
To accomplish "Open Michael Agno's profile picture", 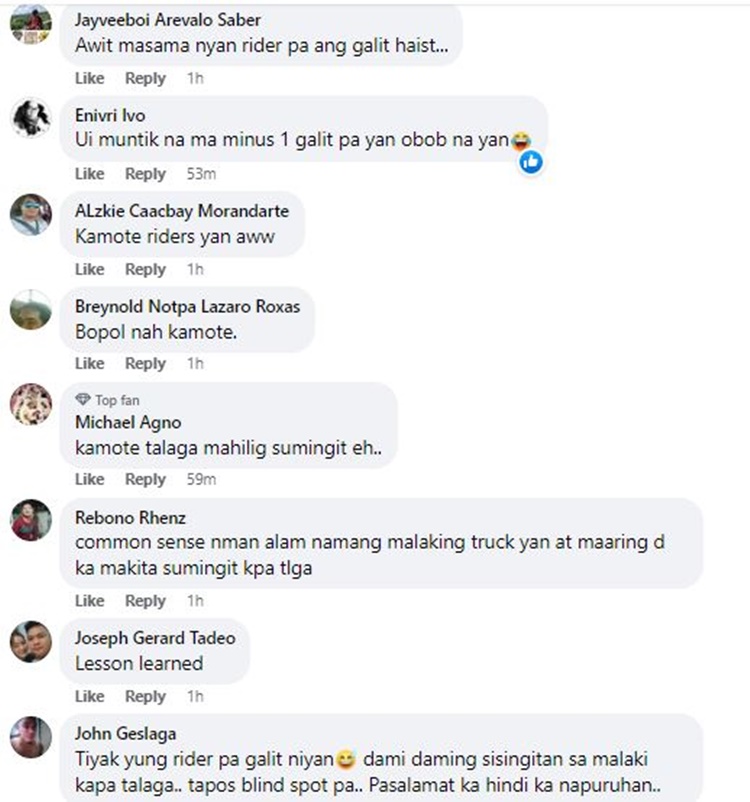I will tap(30, 404).
